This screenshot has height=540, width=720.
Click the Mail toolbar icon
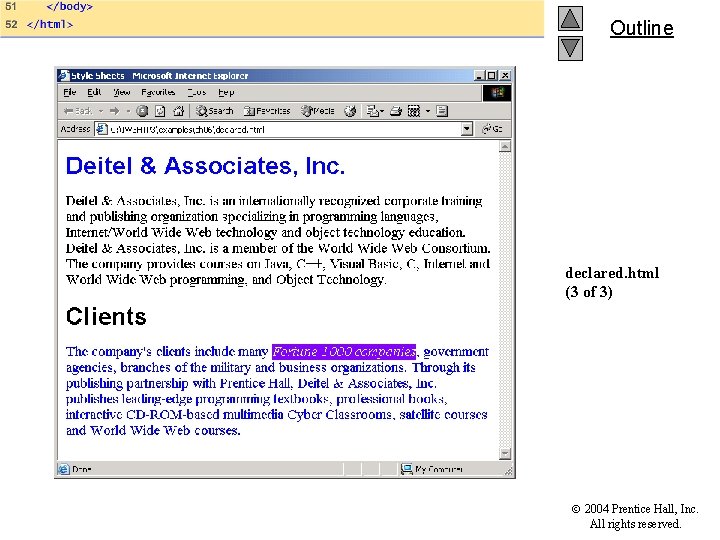click(374, 111)
